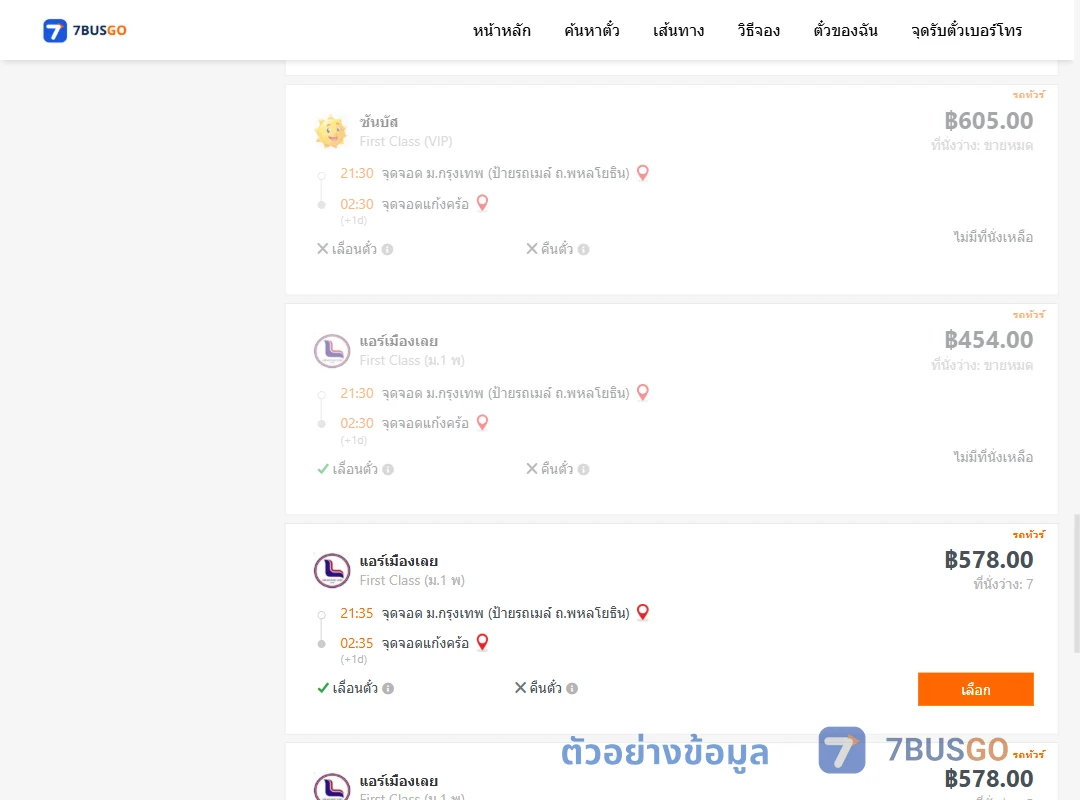Screen dimensions: 1080x800
Task: Click info icon next to คืนตั๋ว in ซันบัส card
Action: click(583, 249)
